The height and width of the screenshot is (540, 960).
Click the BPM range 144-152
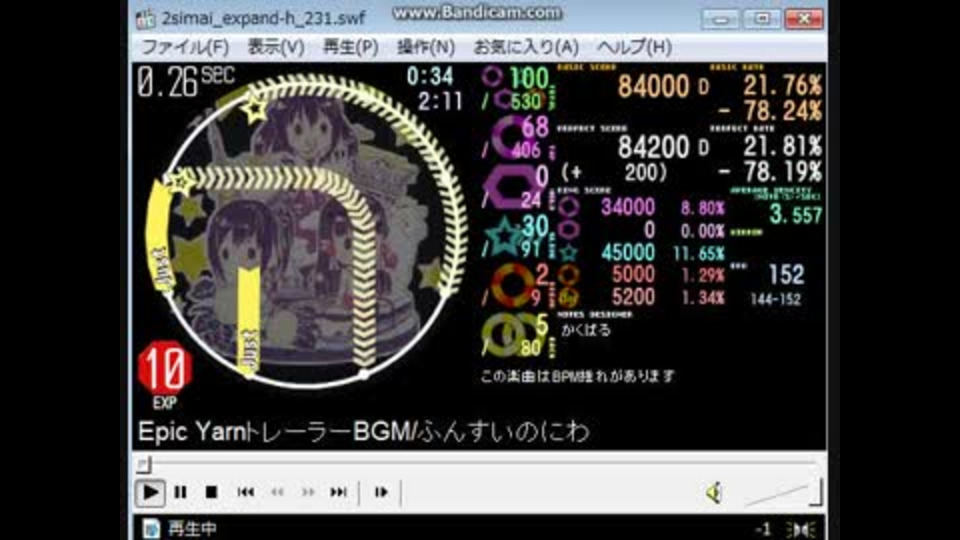(776, 299)
